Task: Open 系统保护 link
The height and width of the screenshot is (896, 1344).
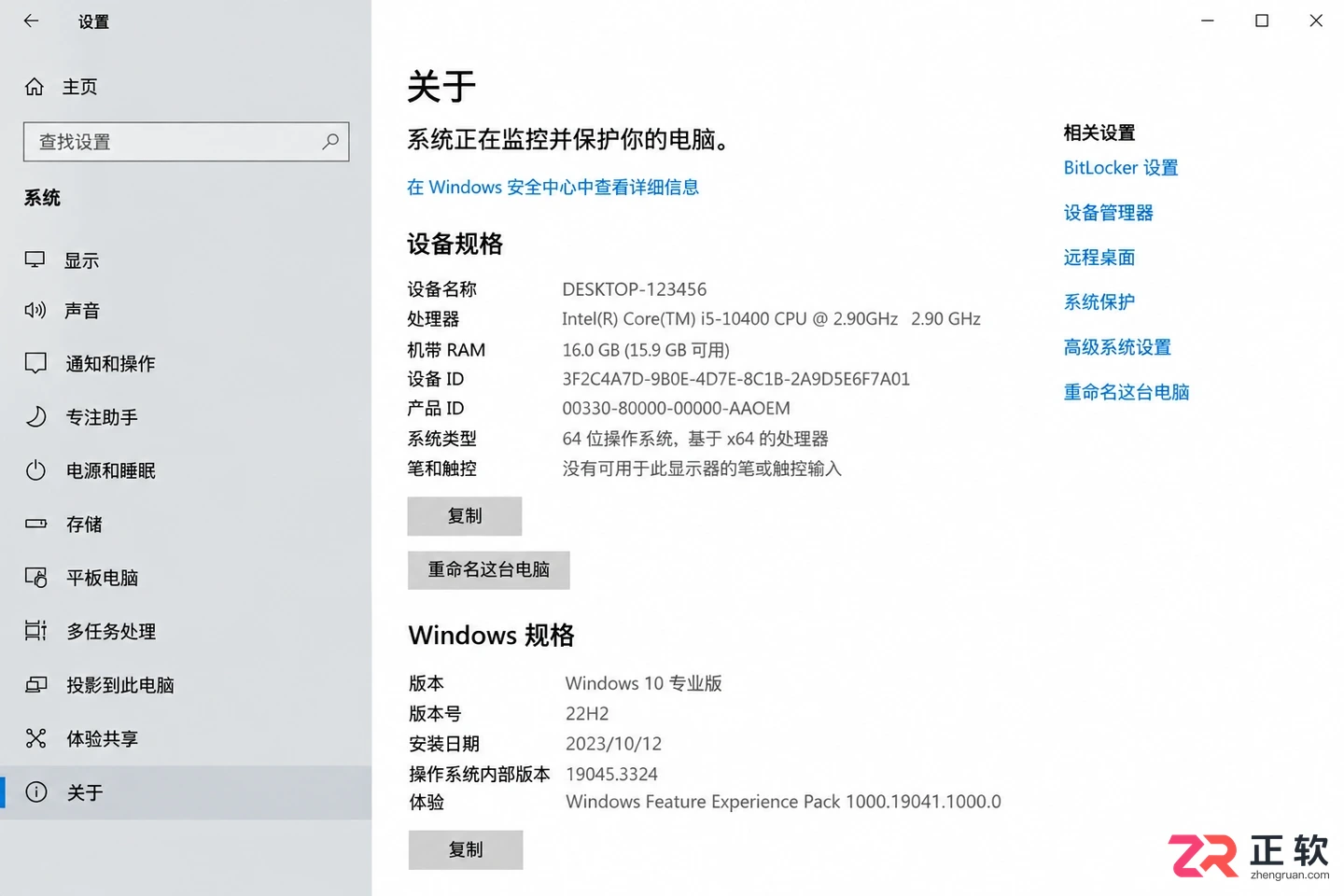Action: [1099, 302]
